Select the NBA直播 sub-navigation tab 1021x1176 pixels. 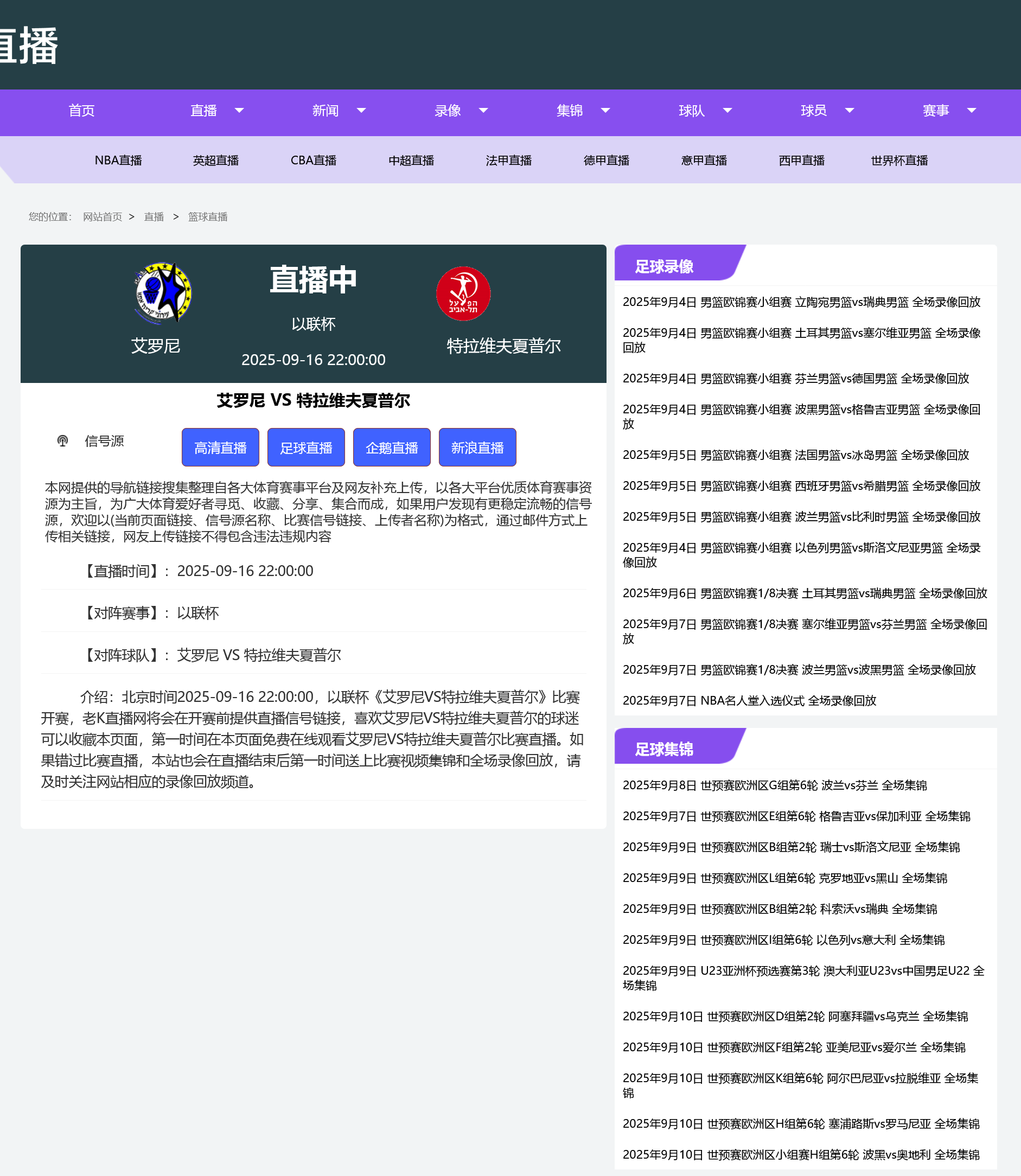(x=118, y=160)
